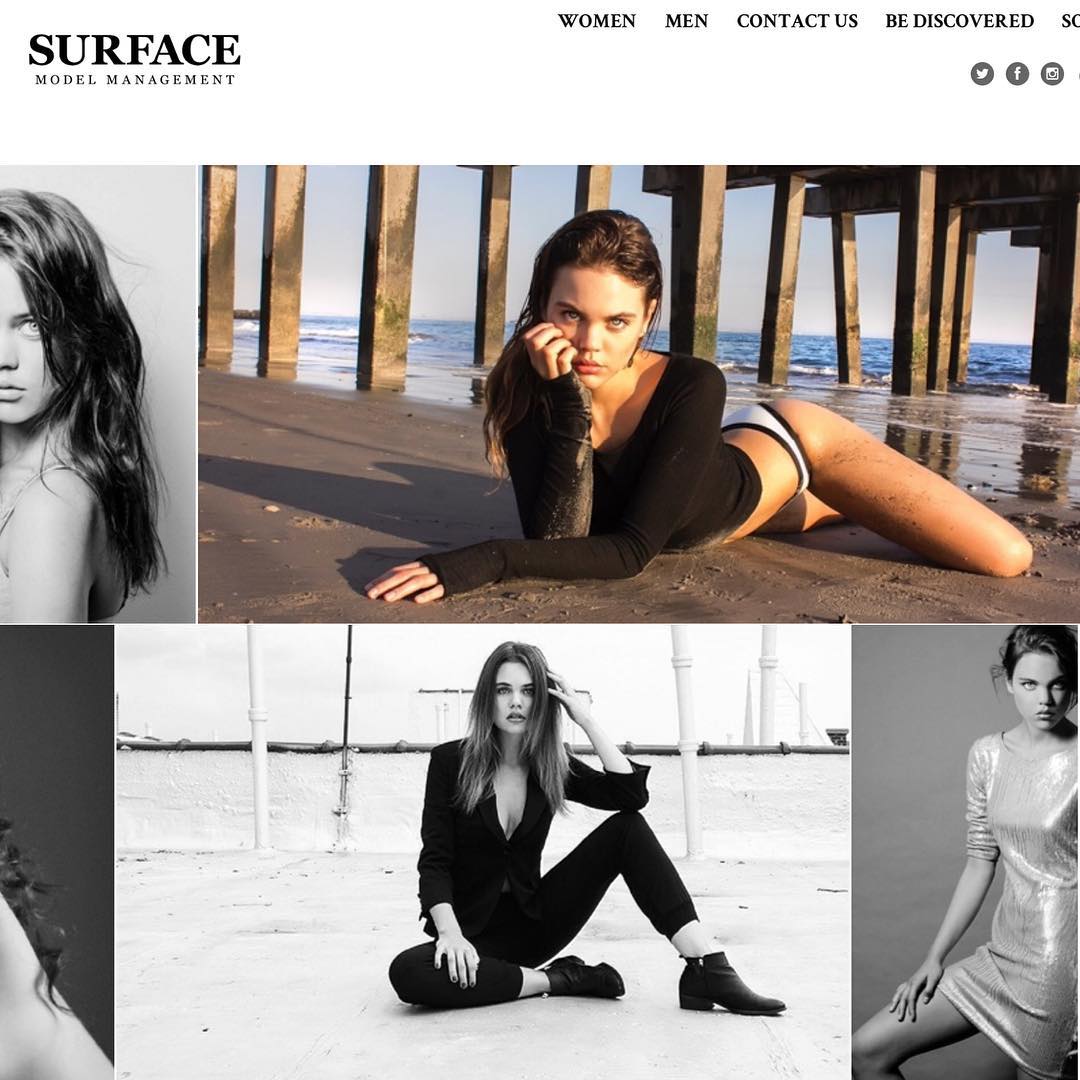The width and height of the screenshot is (1080, 1080).
Task: Open the Instagram profile icon
Action: pos(1052,74)
